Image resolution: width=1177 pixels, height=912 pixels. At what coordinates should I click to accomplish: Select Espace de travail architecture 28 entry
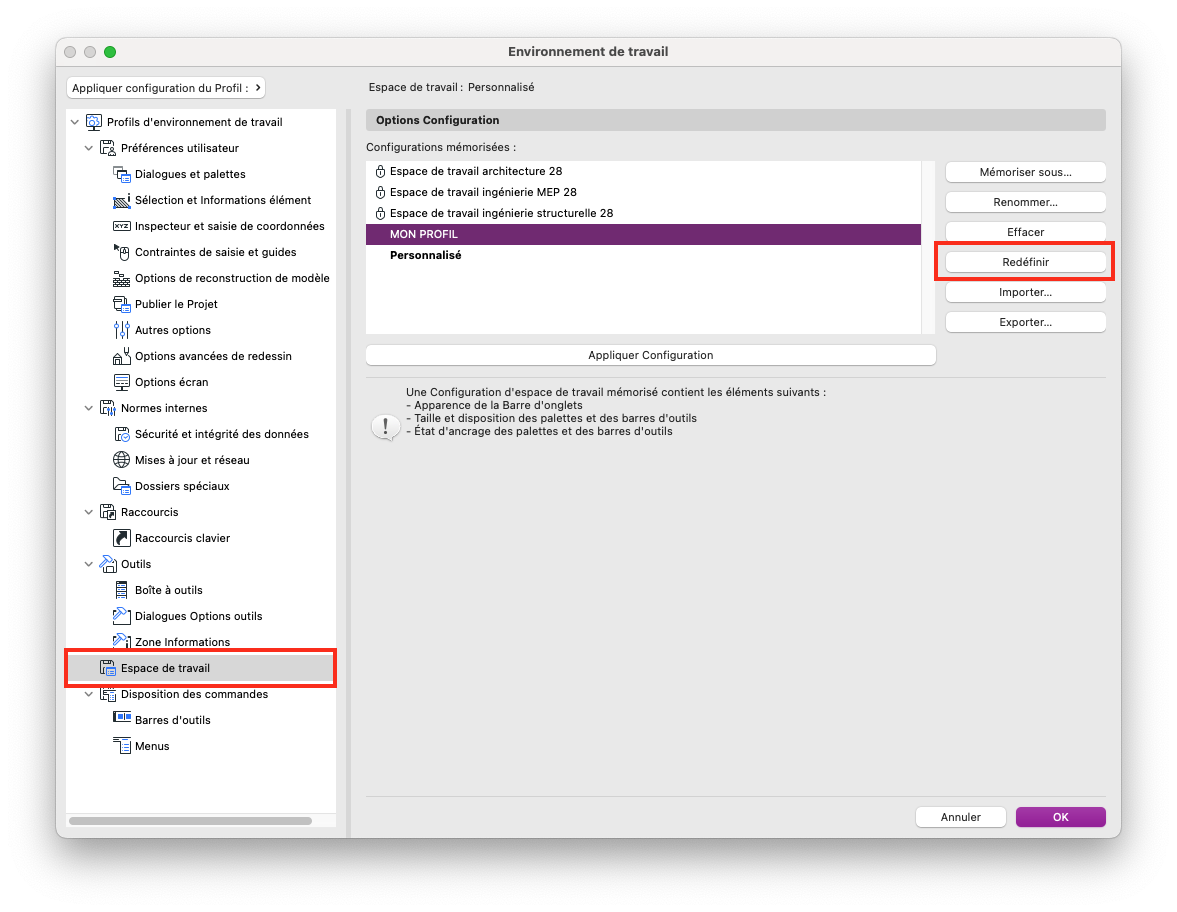643,171
